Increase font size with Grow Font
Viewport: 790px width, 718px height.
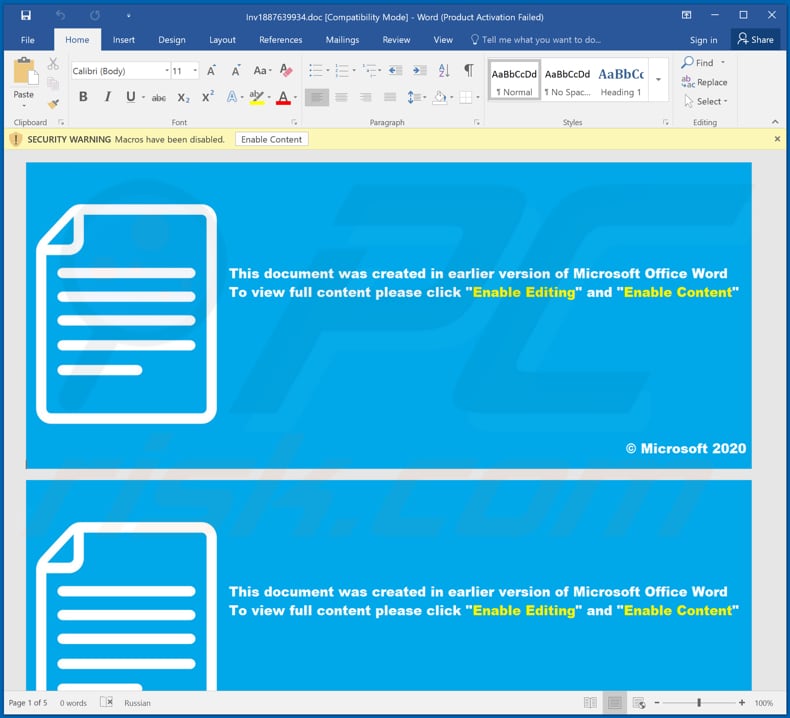pos(212,71)
